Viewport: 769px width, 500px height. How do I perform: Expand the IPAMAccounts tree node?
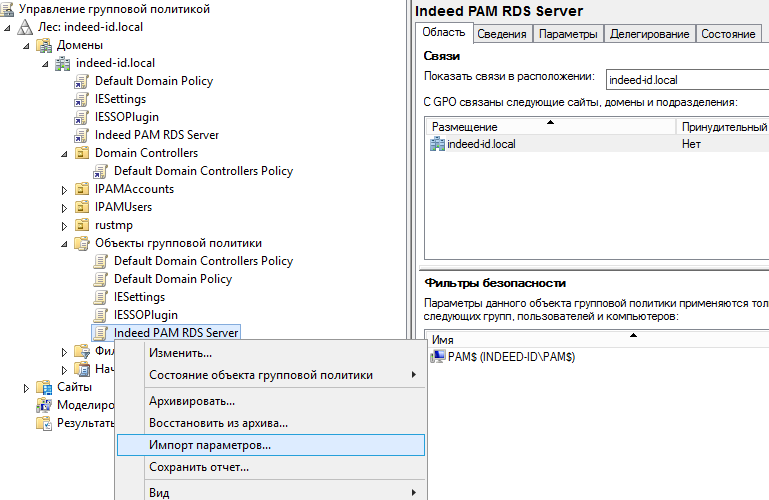pos(65,189)
